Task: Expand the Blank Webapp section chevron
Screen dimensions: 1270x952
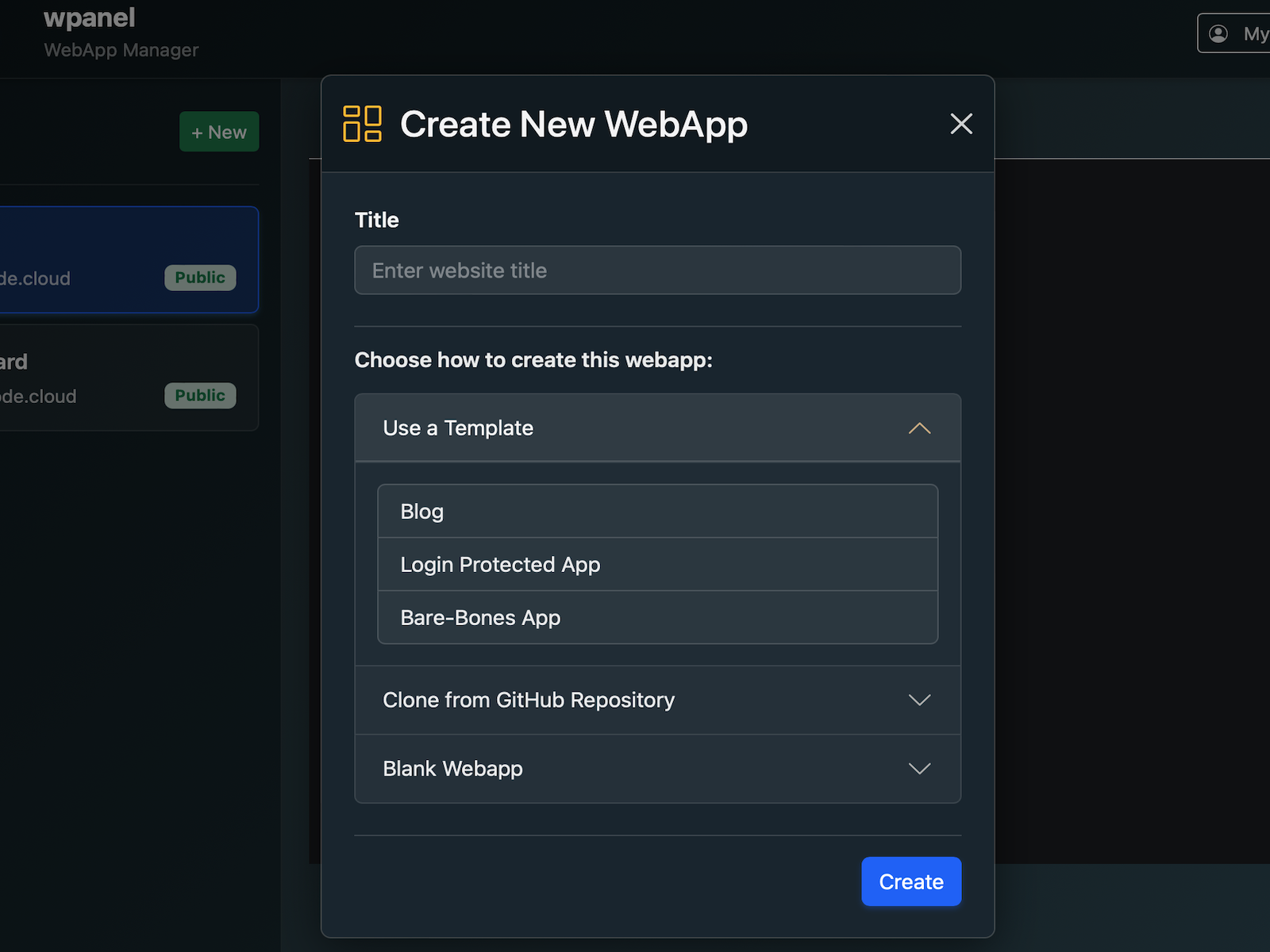Action: tap(919, 769)
